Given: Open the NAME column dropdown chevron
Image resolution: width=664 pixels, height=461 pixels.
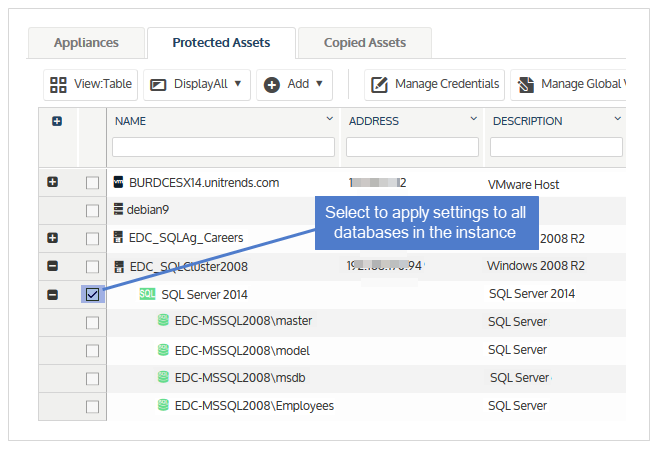Looking at the screenshot, I should [x=329, y=119].
